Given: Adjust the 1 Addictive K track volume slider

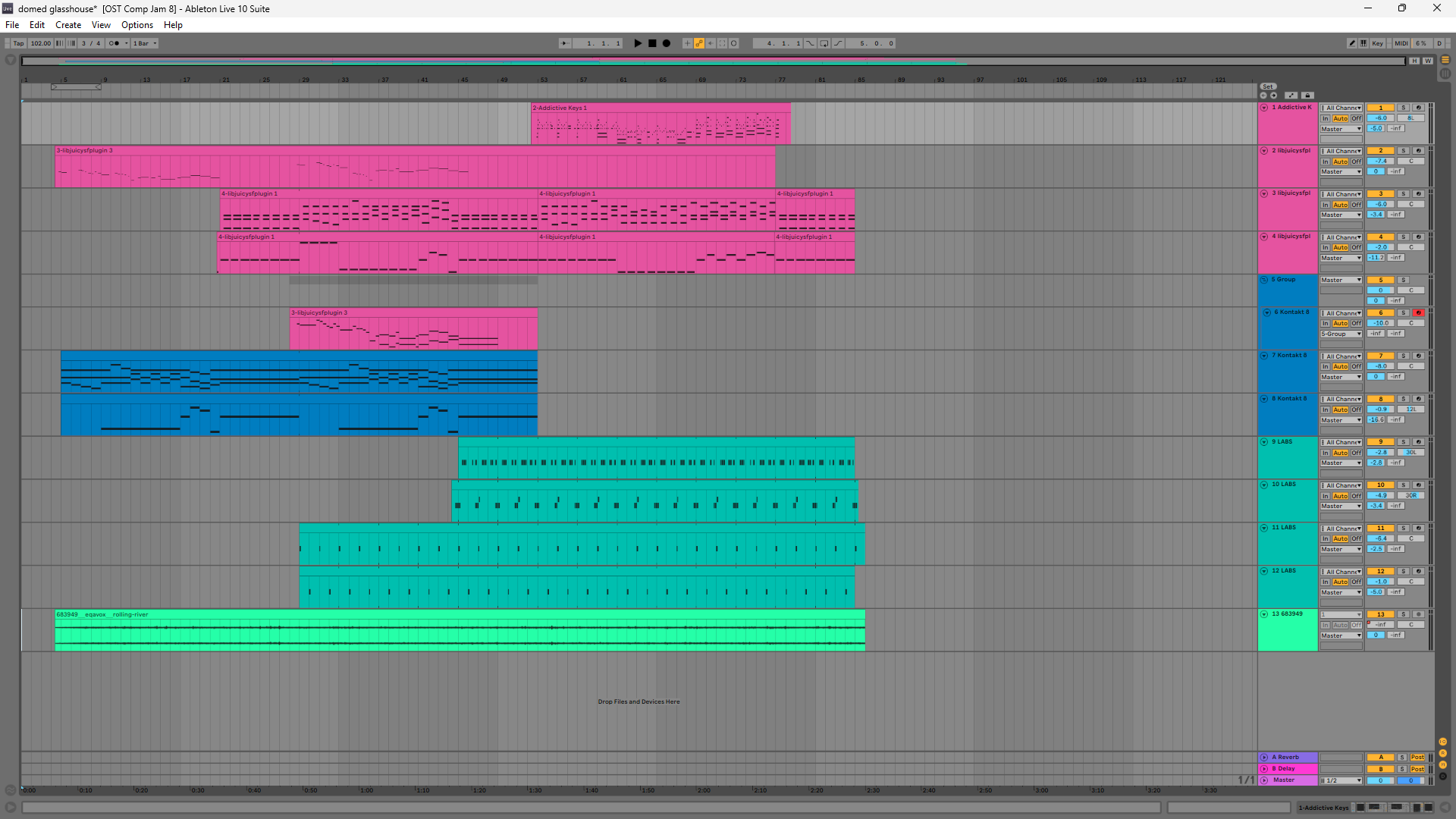Looking at the screenshot, I should pos(1380,118).
